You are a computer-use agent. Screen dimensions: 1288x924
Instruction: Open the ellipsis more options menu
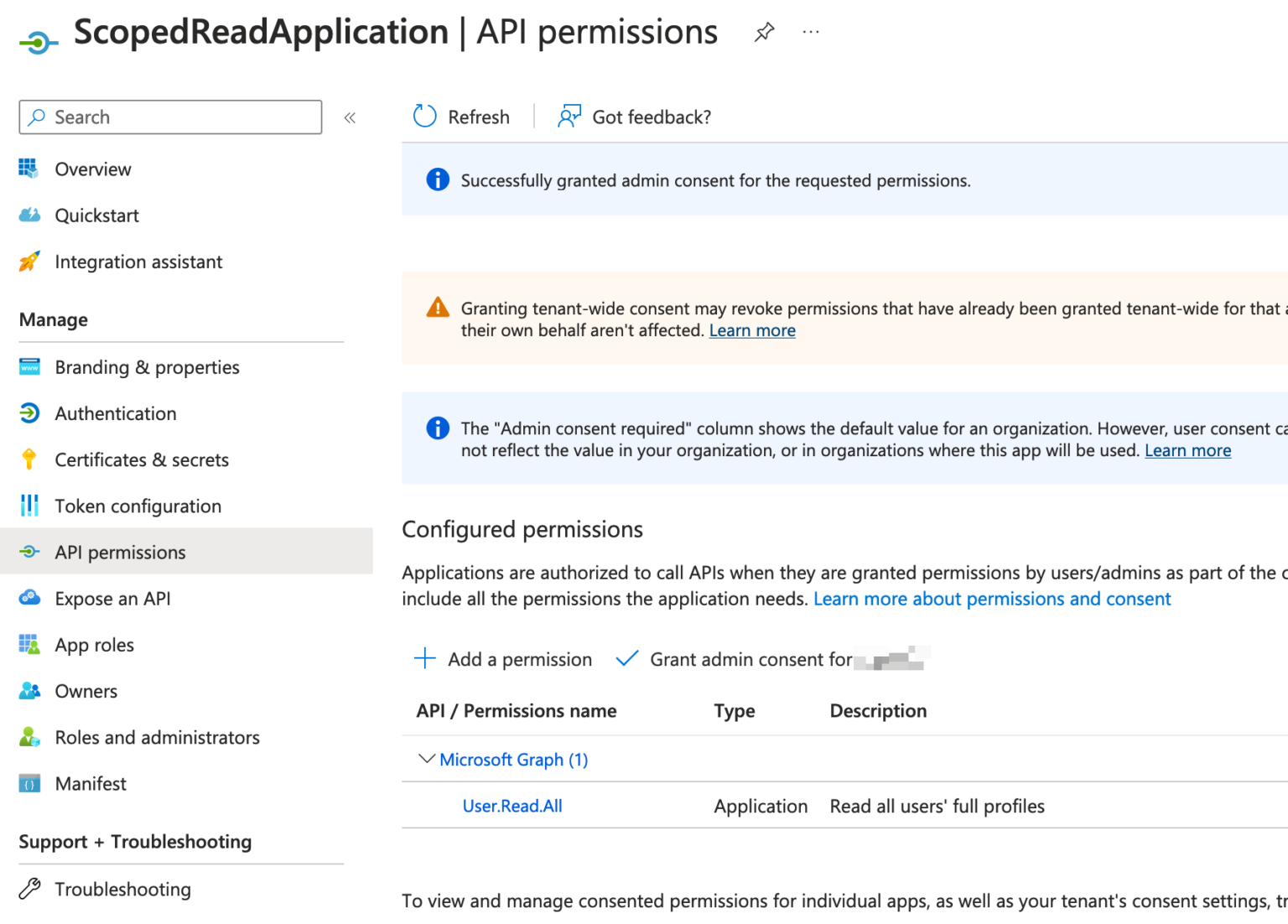pyautogui.click(x=810, y=33)
